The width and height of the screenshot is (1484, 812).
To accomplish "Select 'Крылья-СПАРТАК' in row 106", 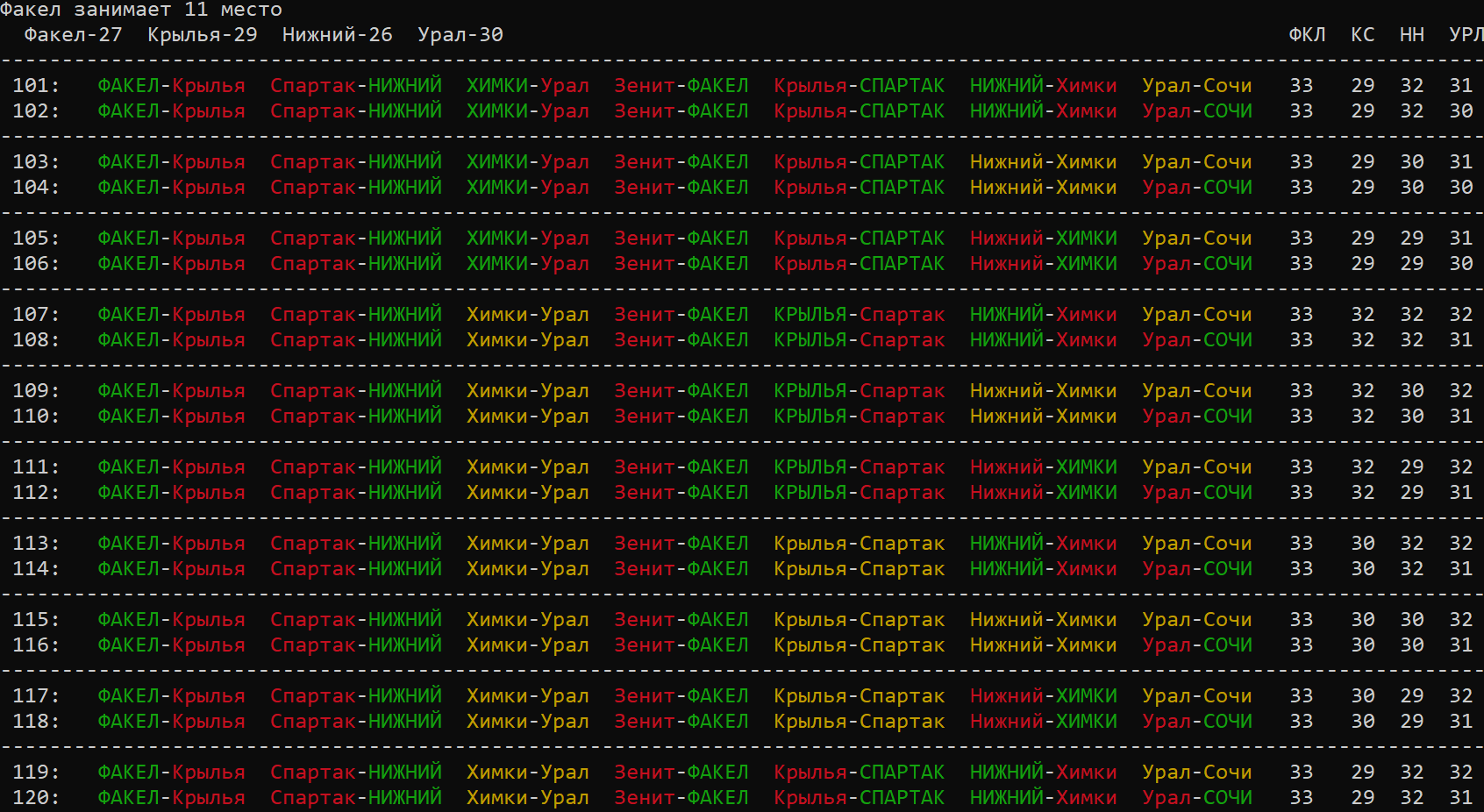I will point(860,264).
